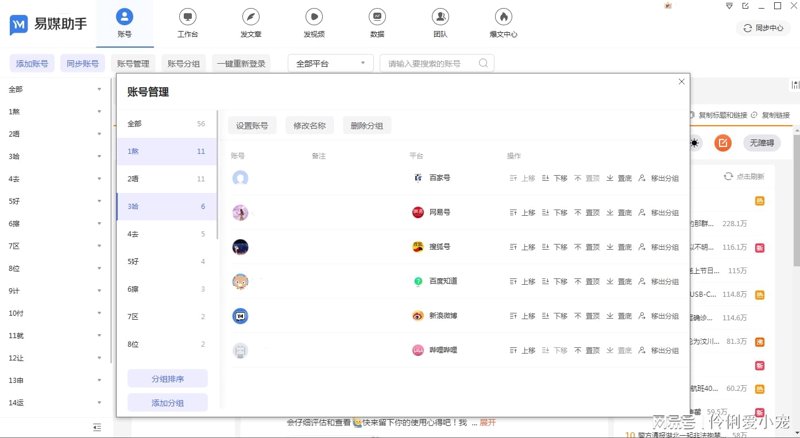Toggle the 无障碍 accessibility pill
The height and width of the screenshot is (438, 800).
[762, 143]
